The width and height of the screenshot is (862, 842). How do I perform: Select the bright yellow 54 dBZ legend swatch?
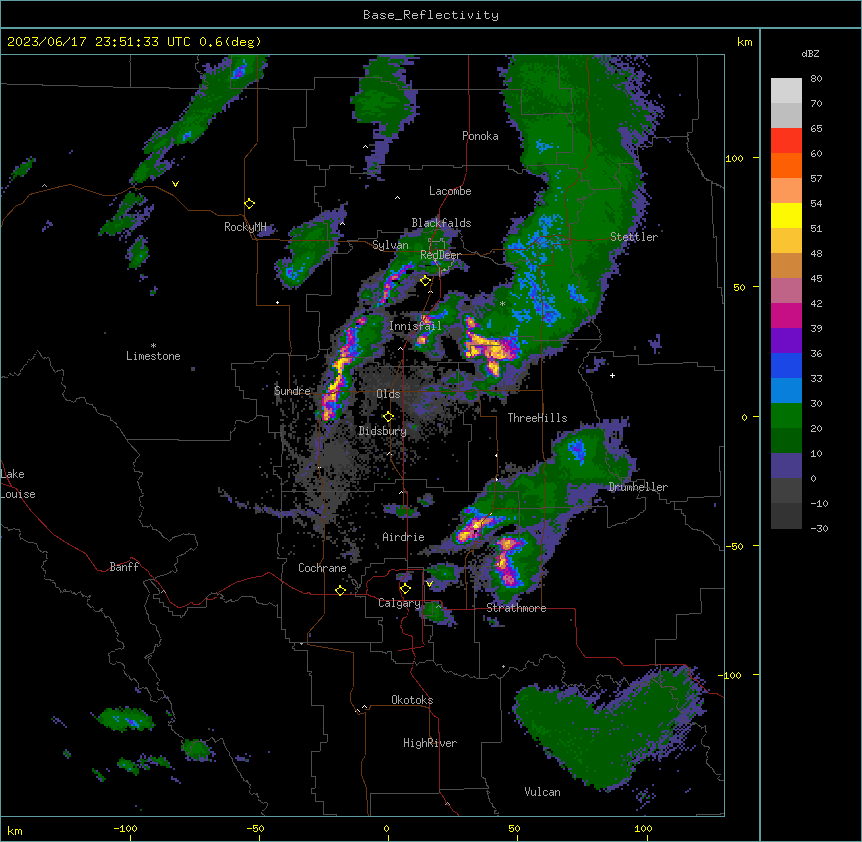point(786,215)
